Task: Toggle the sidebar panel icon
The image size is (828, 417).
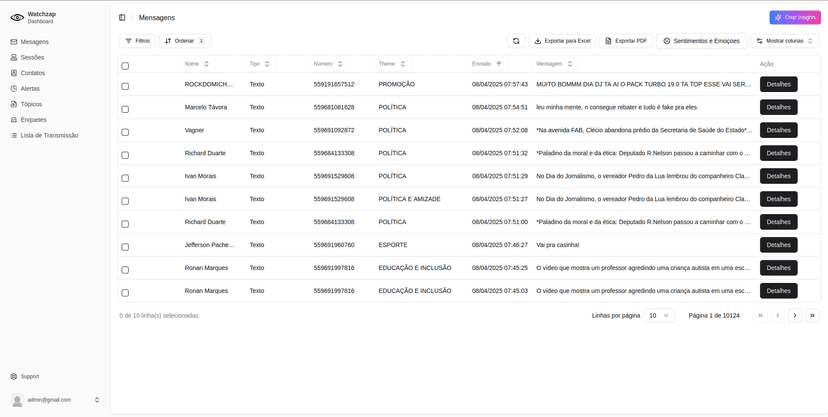Action: coord(122,17)
